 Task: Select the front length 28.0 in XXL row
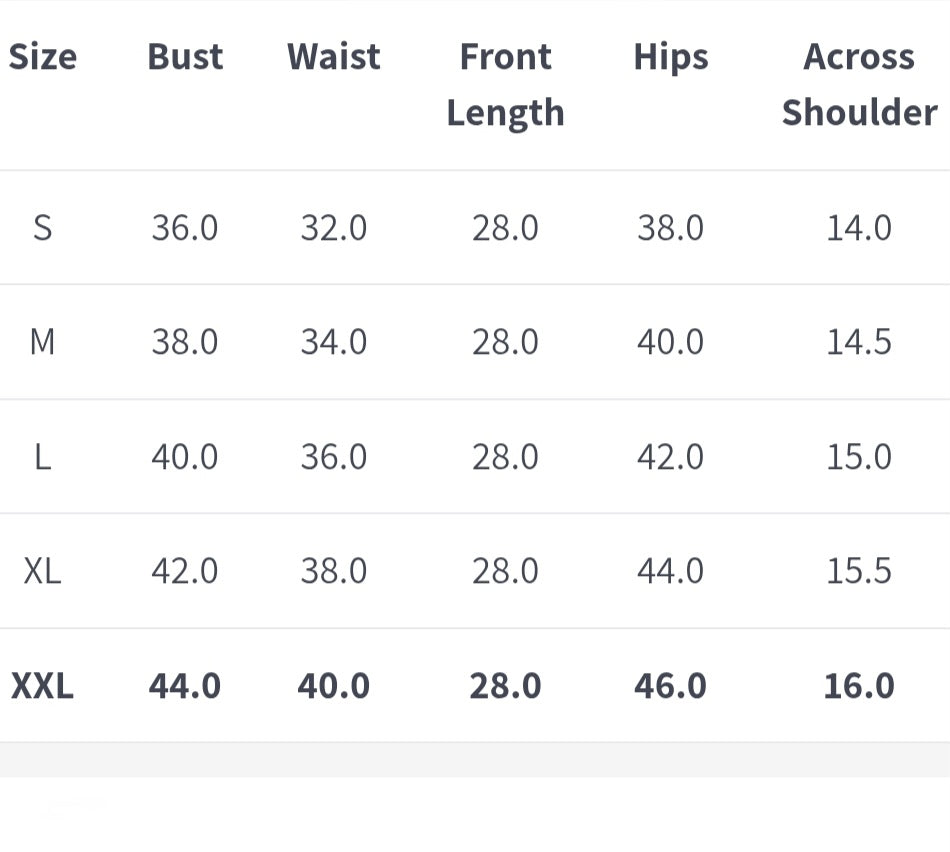coord(505,686)
